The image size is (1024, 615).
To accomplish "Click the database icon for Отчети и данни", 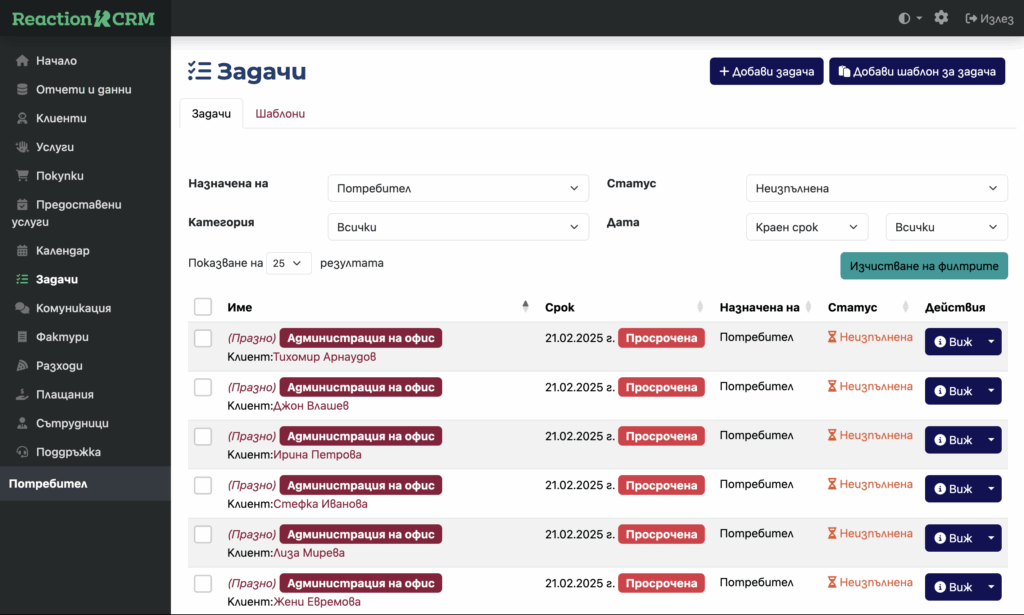I will pos(22,90).
